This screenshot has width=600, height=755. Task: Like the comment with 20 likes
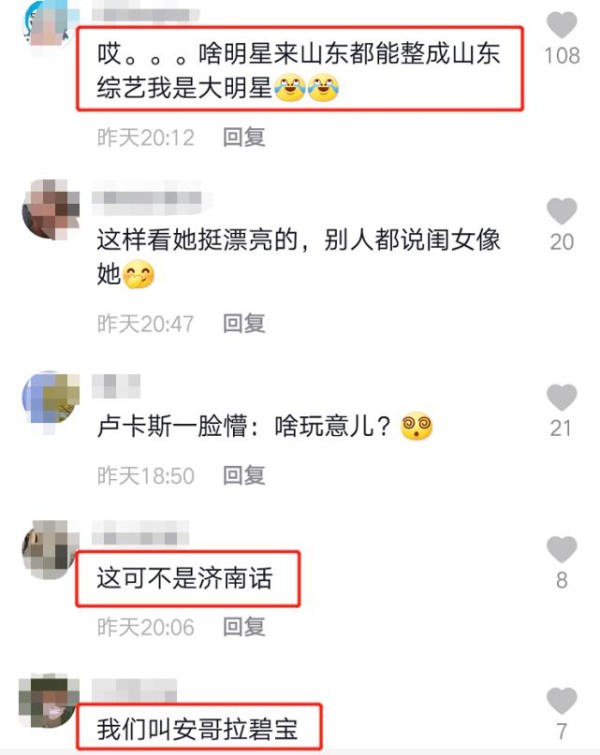pyautogui.click(x=561, y=211)
